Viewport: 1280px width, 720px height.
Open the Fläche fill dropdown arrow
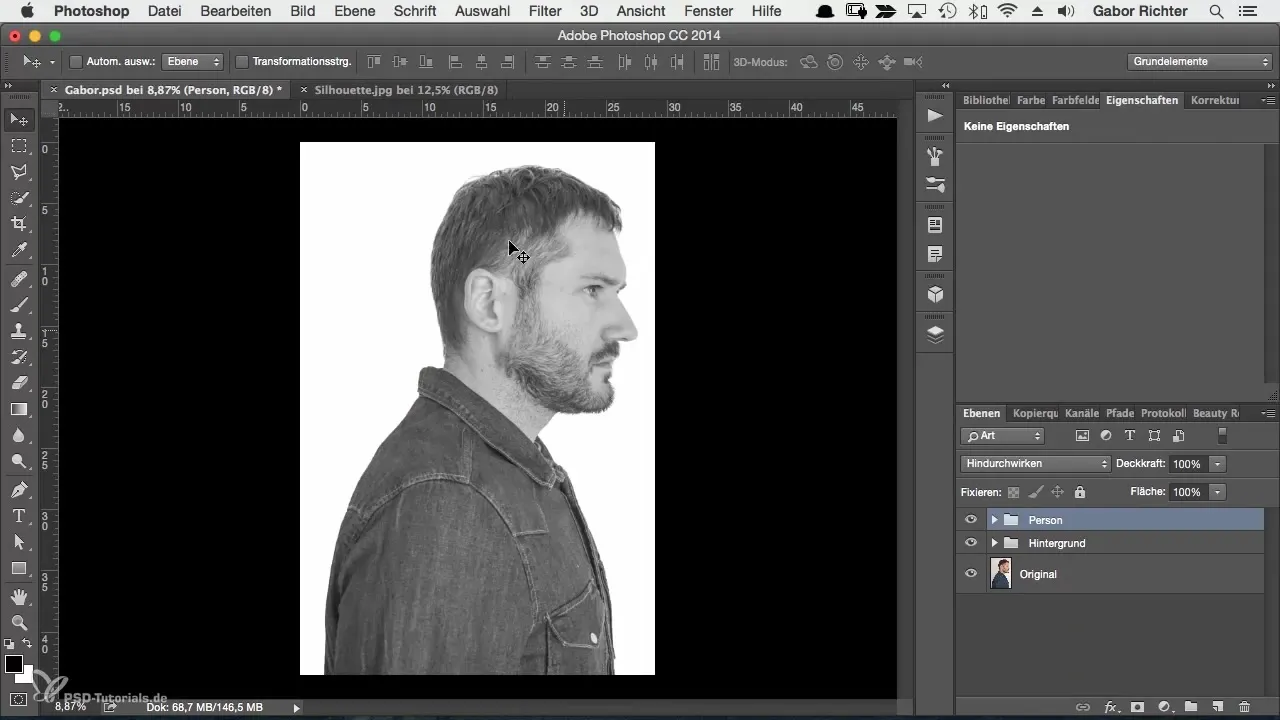pyautogui.click(x=1217, y=492)
